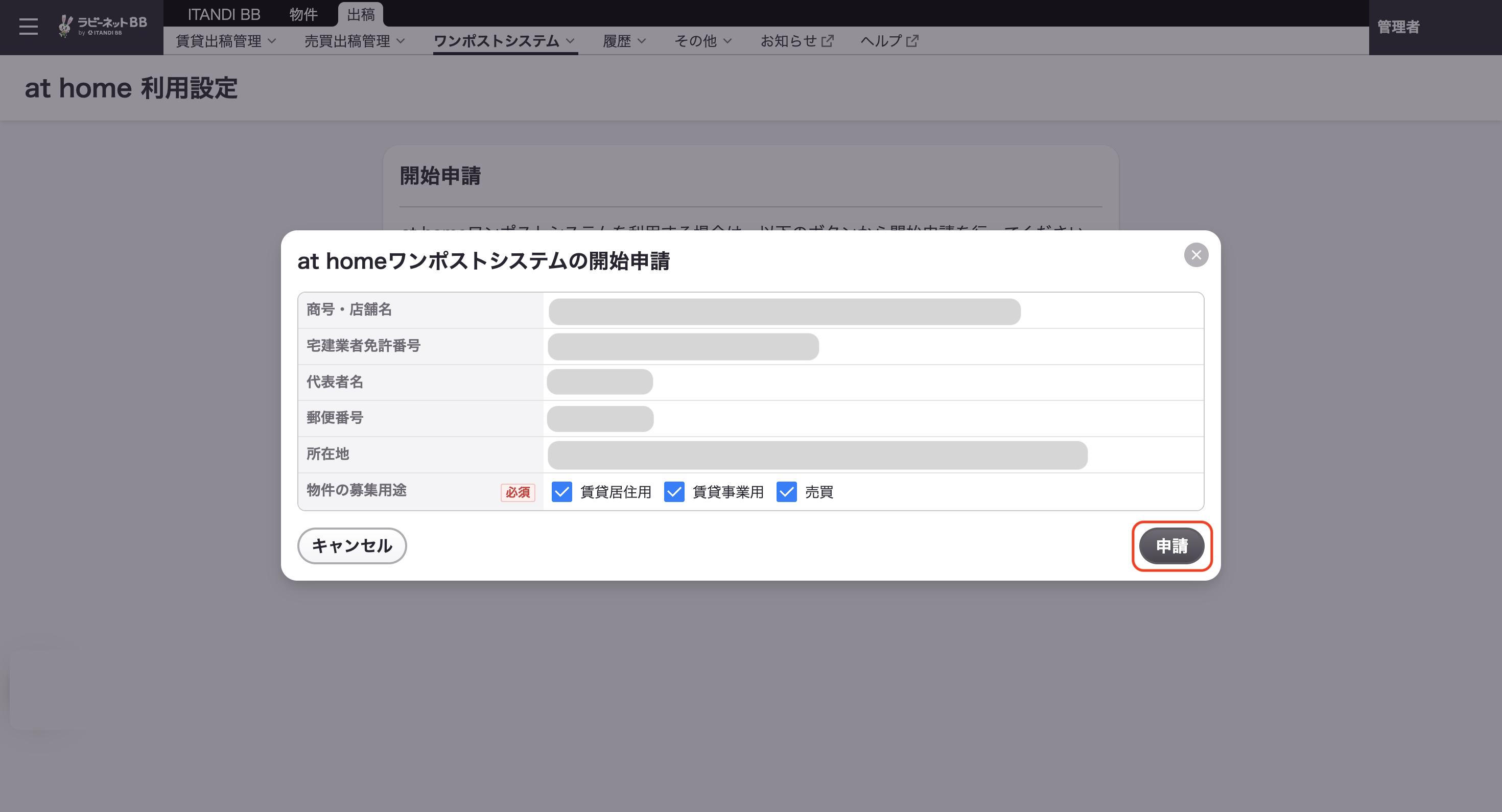Toggle the 売買 checkbox
This screenshot has height=812, width=1502.
(x=787, y=491)
